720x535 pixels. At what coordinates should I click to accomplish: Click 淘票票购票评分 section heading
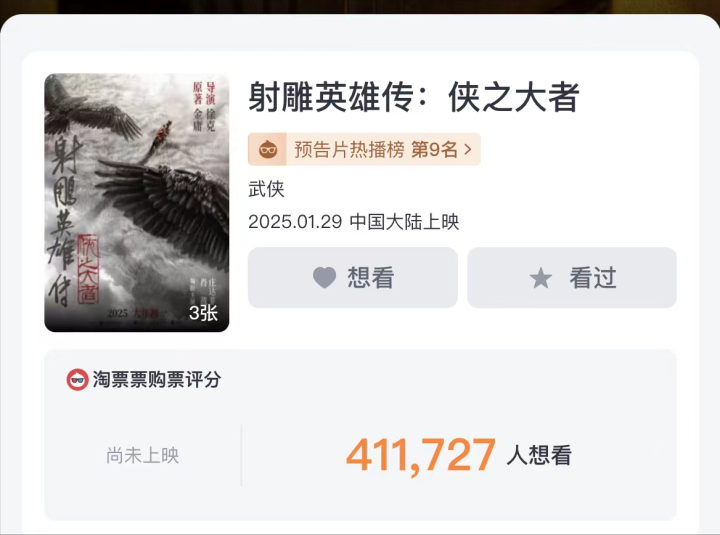click(x=157, y=380)
